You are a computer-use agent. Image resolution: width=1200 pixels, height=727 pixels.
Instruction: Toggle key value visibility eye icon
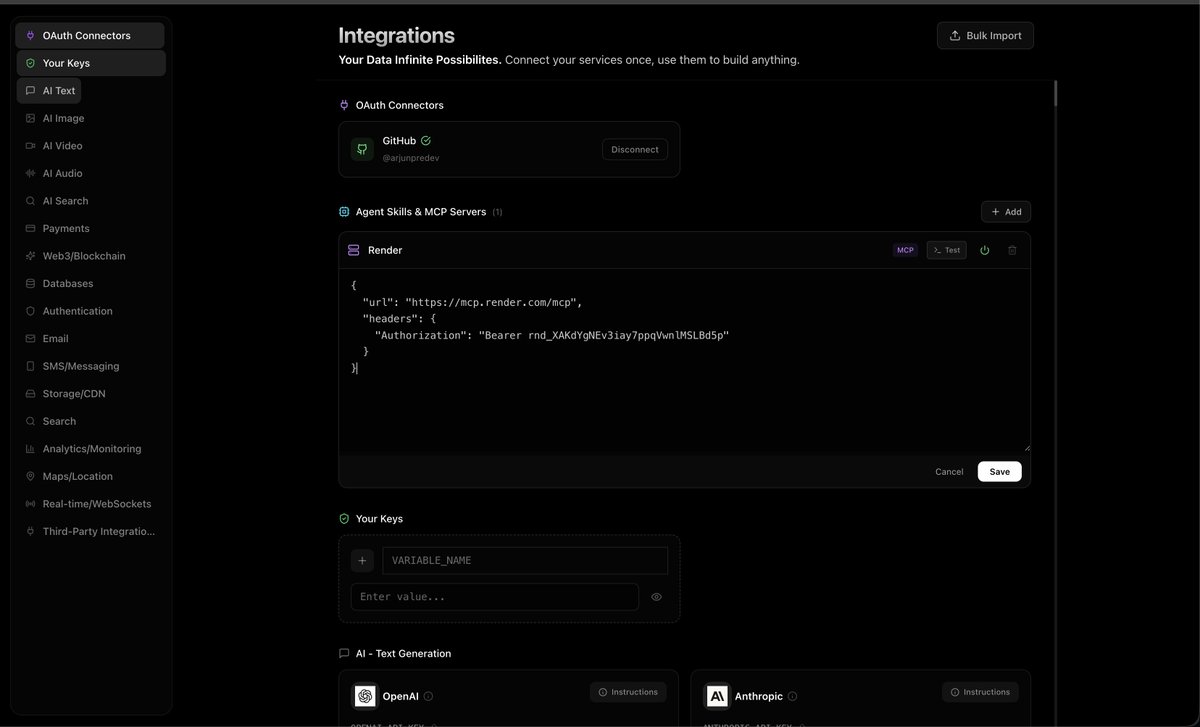[657, 597]
